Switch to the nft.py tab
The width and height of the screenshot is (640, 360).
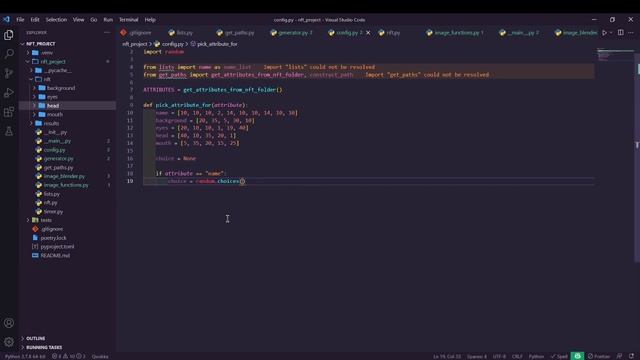pyautogui.click(x=390, y=33)
